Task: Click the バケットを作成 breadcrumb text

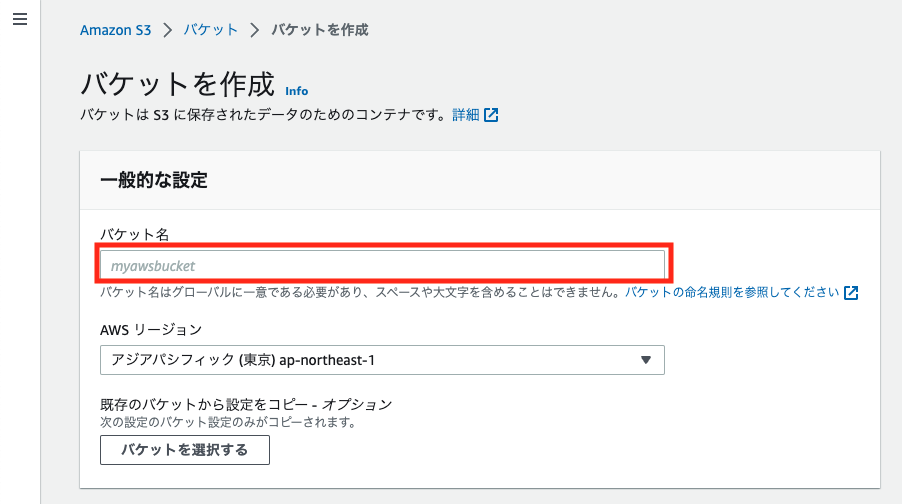Action: coord(320,29)
